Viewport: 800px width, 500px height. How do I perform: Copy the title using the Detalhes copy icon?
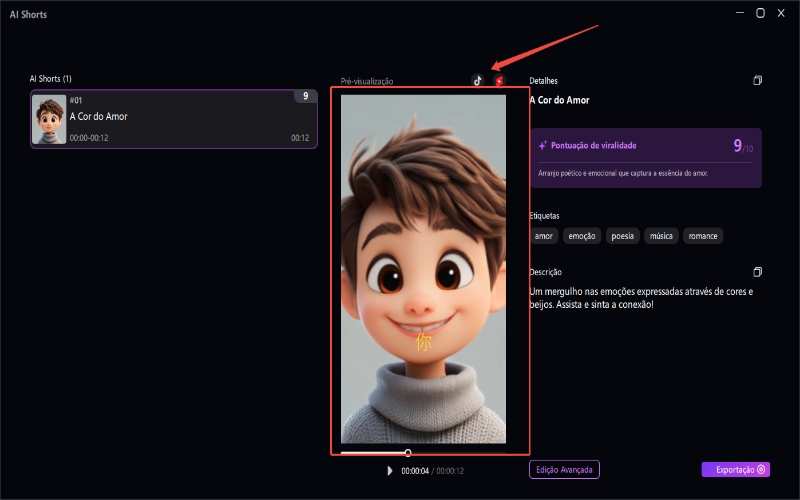[758, 81]
